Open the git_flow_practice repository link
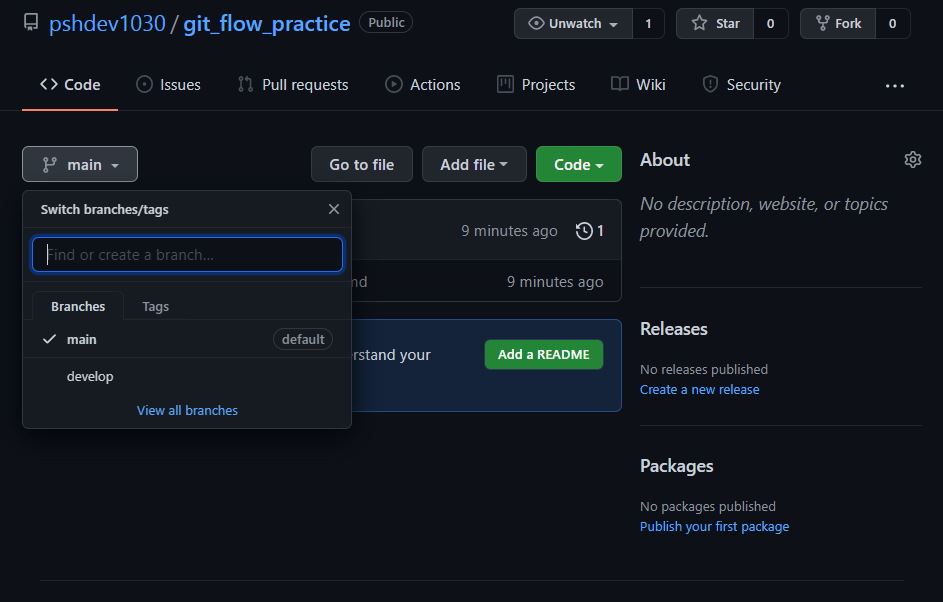 266,23
